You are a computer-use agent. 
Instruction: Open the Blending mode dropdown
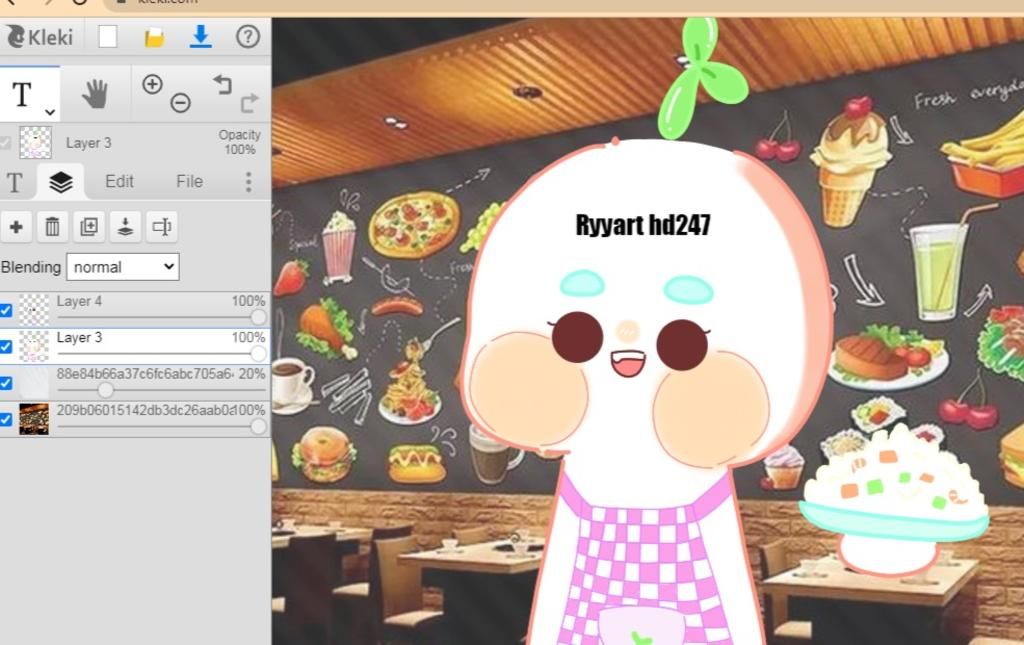coord(123,267)
